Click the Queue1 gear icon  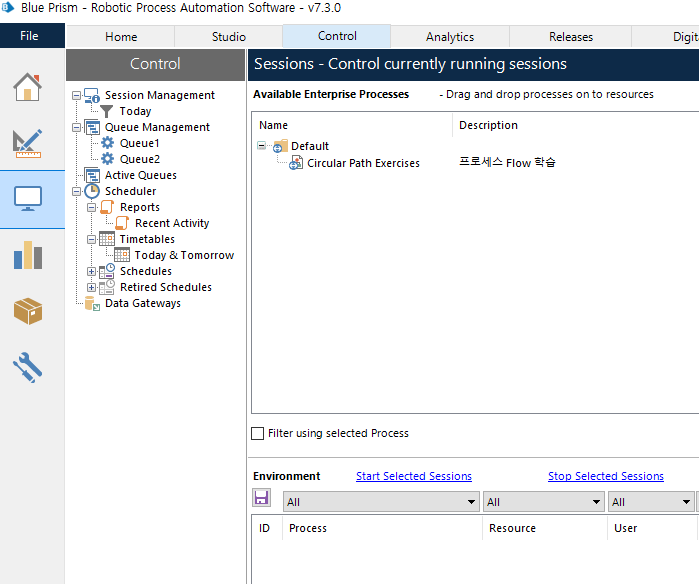[107, 143]
